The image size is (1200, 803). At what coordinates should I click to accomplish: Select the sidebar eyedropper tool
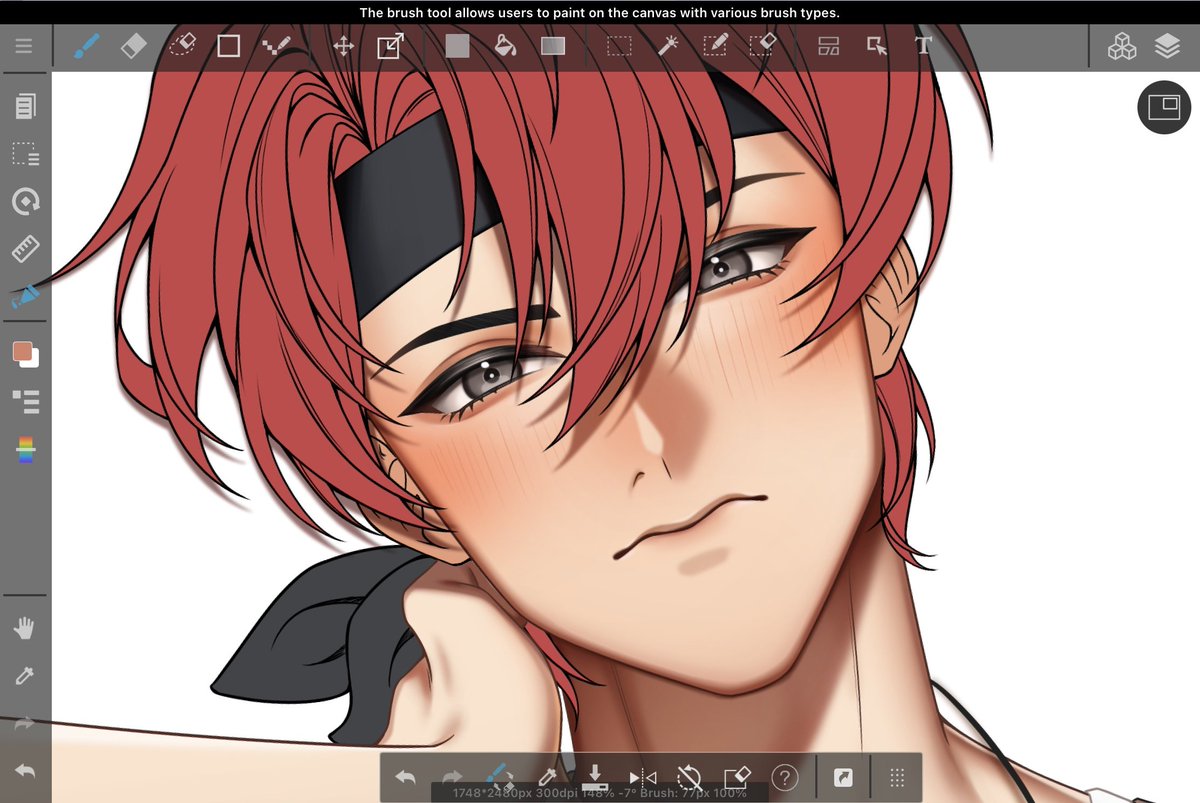point(25,676)
